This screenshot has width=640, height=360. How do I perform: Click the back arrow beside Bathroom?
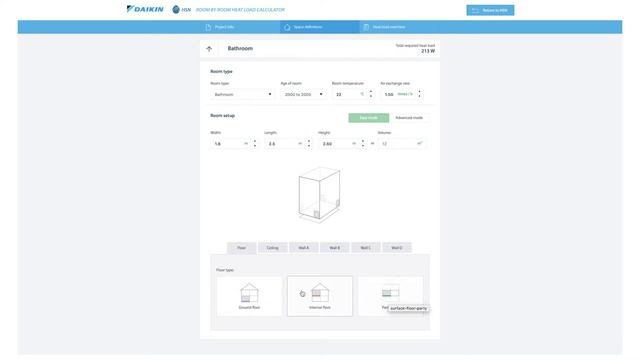pyautogui.click(x=209, y=49)
